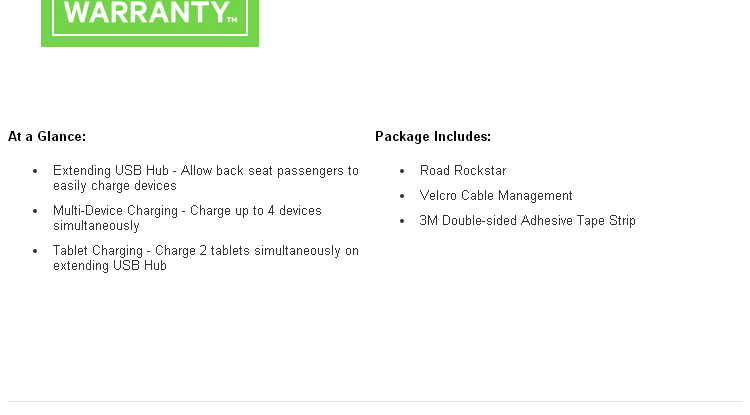Click the bullet before Road Rockstar

402,171
